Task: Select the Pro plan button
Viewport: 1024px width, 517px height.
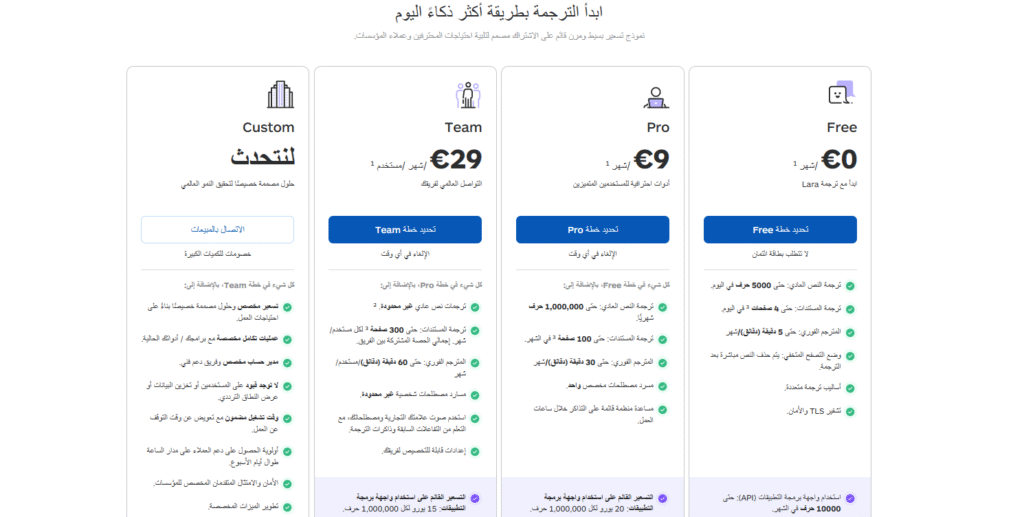Action: (592, 230)
